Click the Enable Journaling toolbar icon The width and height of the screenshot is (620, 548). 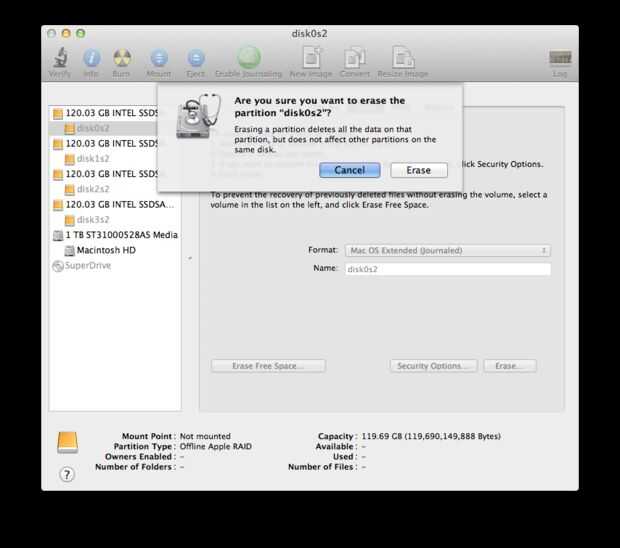click(249, 58)
